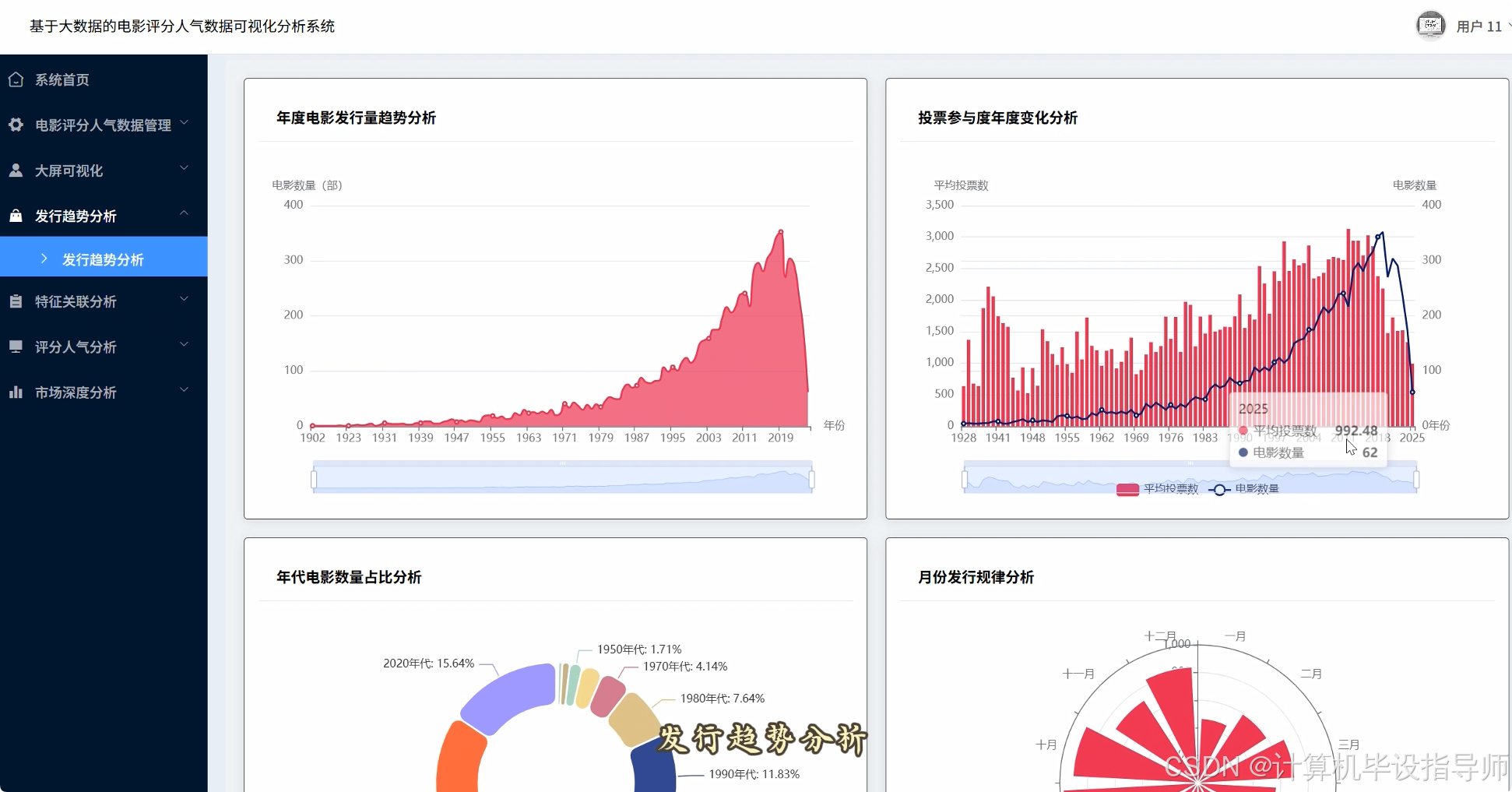
Task: Open the 大屏可视化 menu
Action: click(x=104, y=171)
